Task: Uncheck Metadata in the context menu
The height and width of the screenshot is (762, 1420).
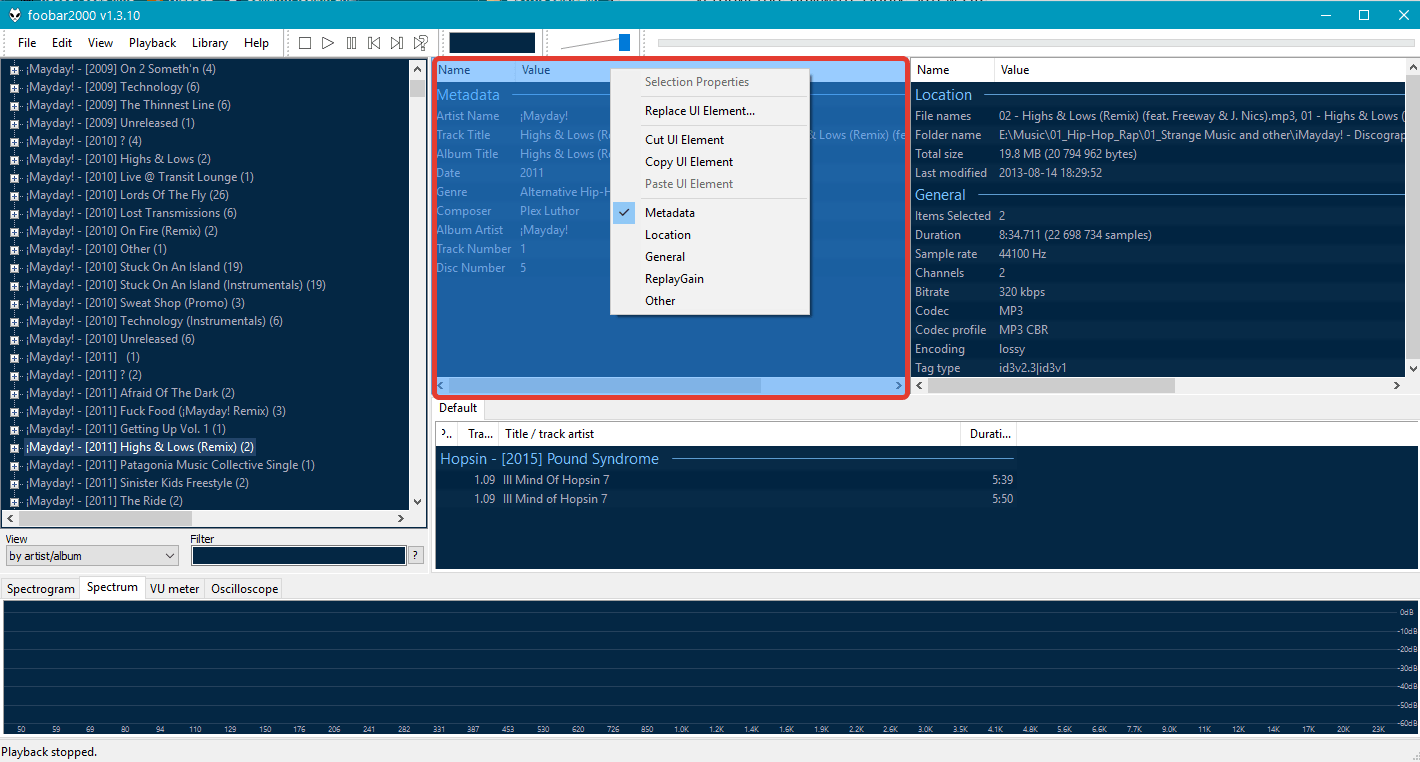Action: pyautogui.click(x=709, y=213)
